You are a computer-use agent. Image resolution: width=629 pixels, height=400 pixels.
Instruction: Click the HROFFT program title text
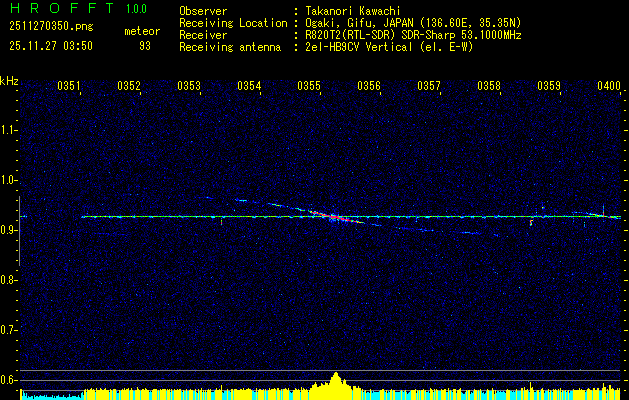(x=62, y=8)
